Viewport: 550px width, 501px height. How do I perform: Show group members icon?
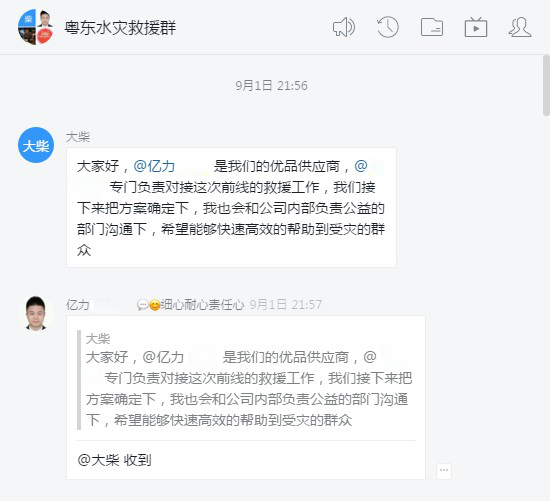(520, 27)
